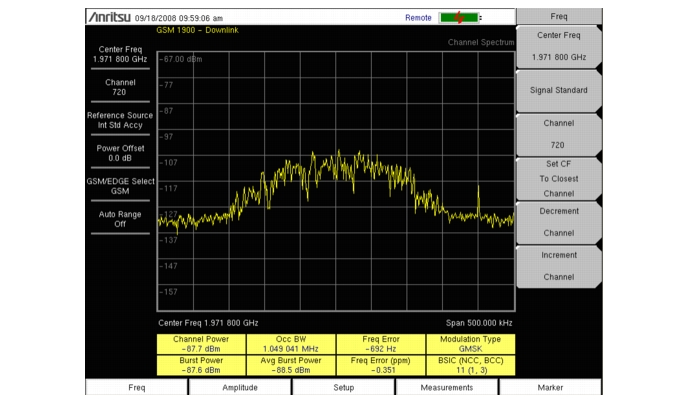Click the left-panel Center Freq 1.971 800 GHz readout
689x402 pixels.
[120, 54]
